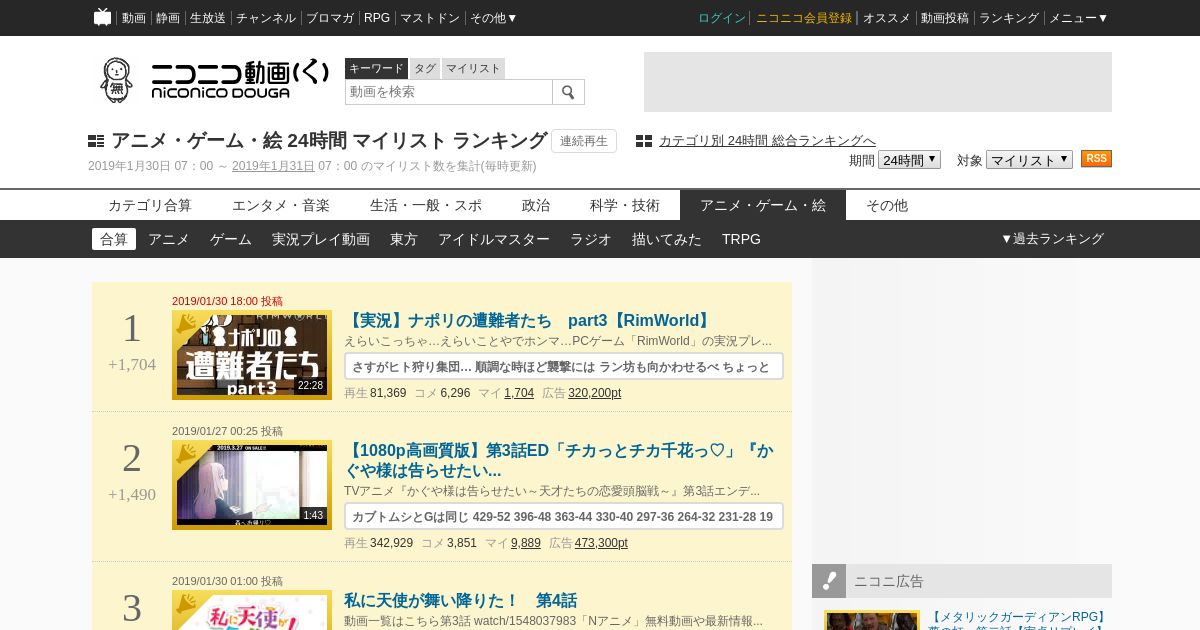This screenshot has height=630, width=1200.
Task: Switch to 生活・一般・スポ tab
Action: [426, 205]
